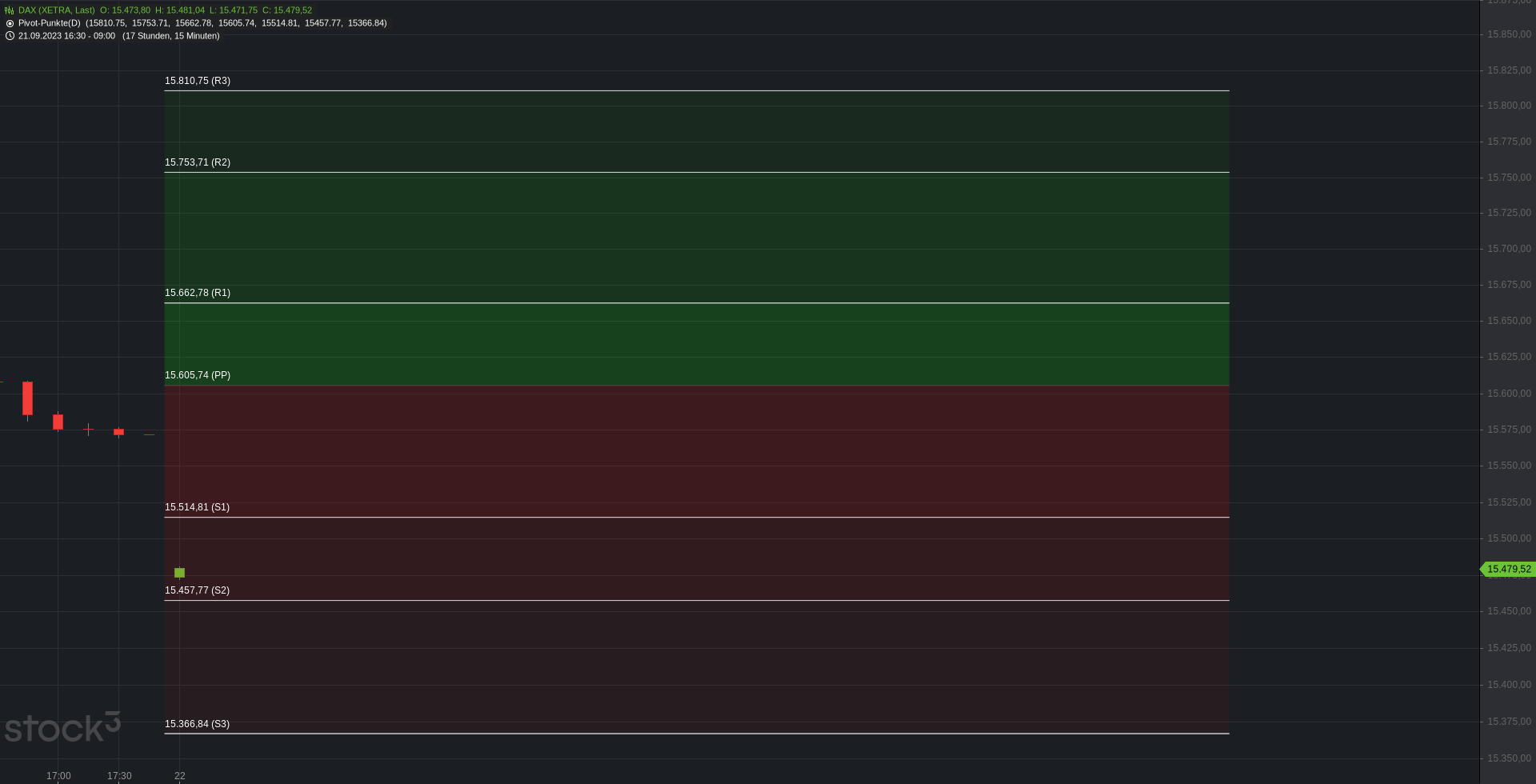Click the green candle on the 22nd
Viewport: 1536px width, 784px height.
point(179,573)
